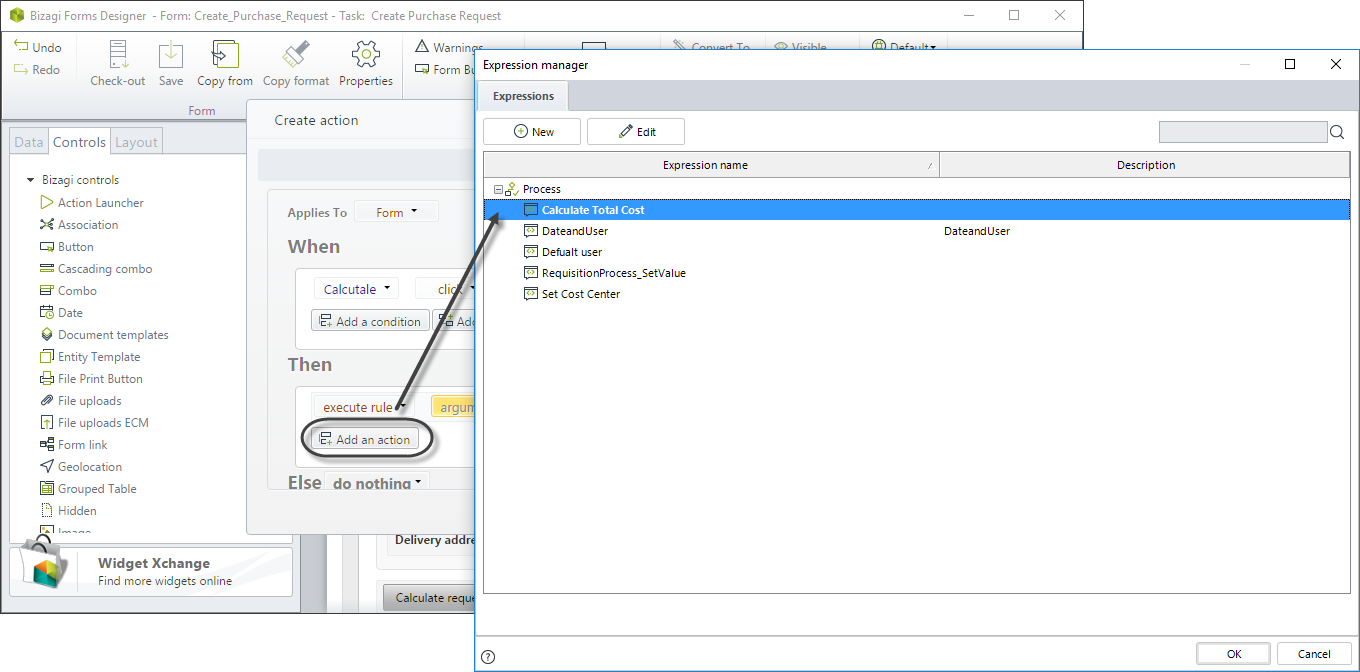The height and width of the screenshot is (672, 1360).
Task: Click the Cascading combo control icon
Action: coord(47,269)
